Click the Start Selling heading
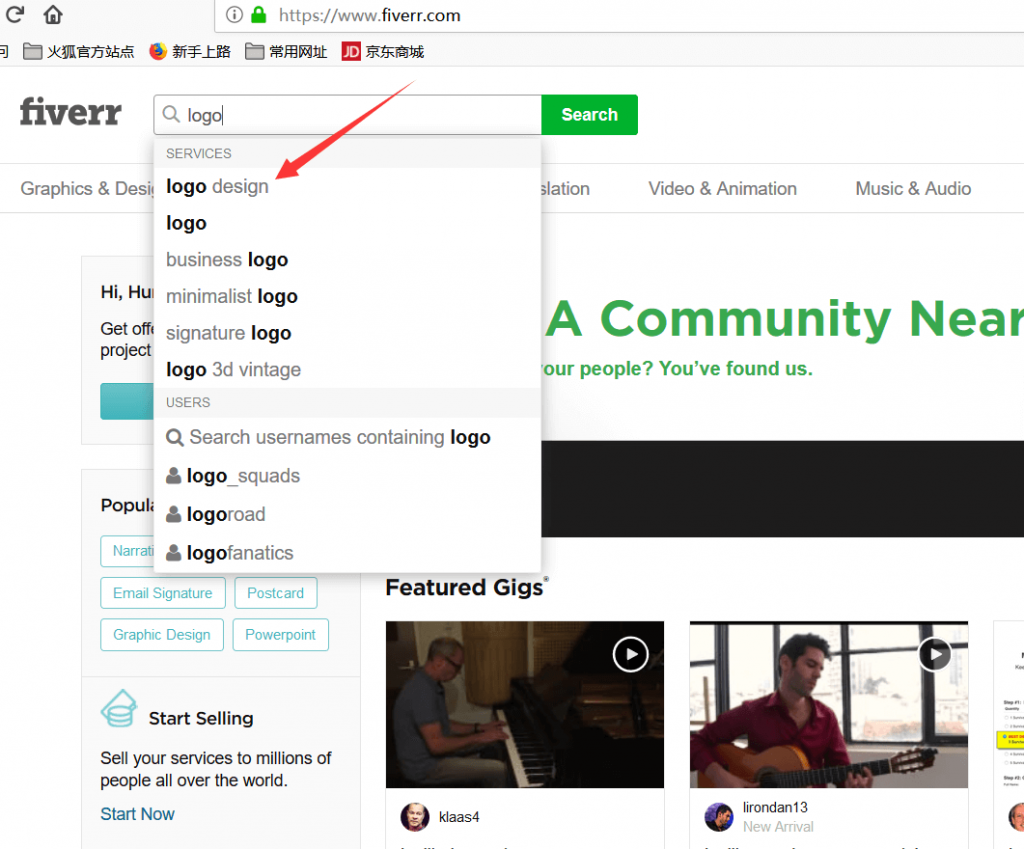The image size is (1024, 849). pyautogui.click(x=200, y=718)
